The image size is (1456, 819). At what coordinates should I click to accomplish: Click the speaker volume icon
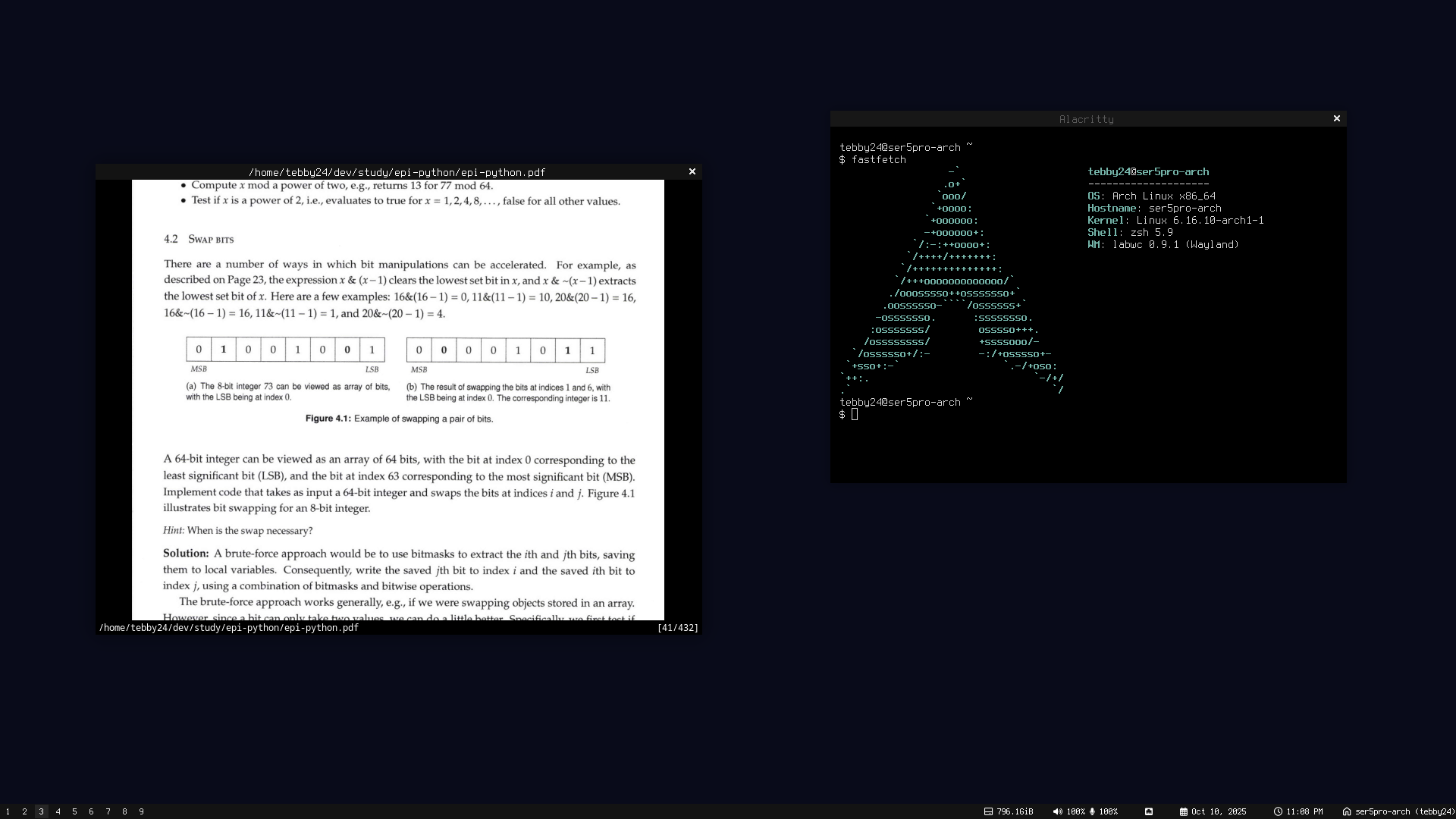pyautogui.click(x=1057, y=811)
